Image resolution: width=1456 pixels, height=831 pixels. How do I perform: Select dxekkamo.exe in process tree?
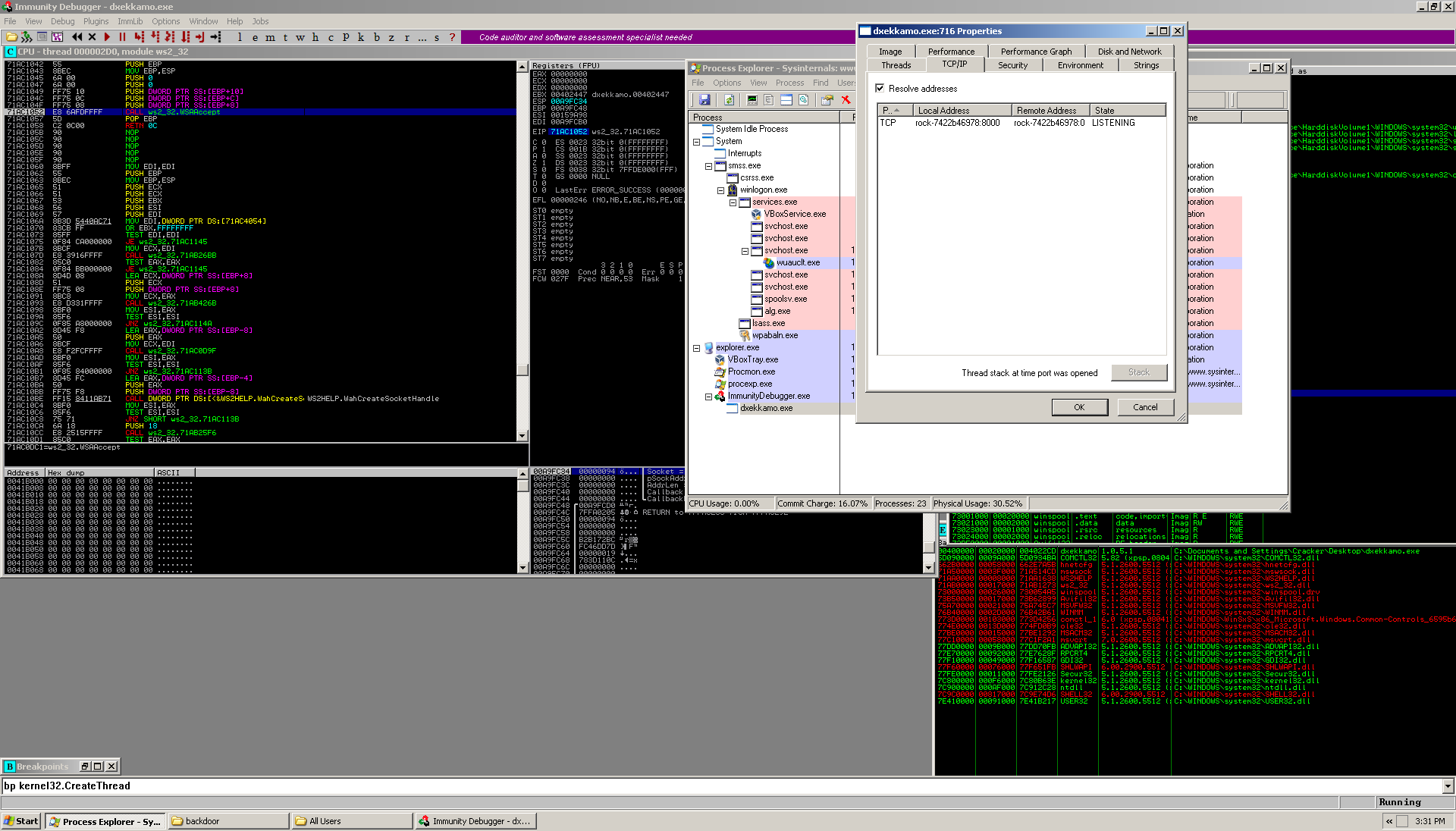[766, 409]
